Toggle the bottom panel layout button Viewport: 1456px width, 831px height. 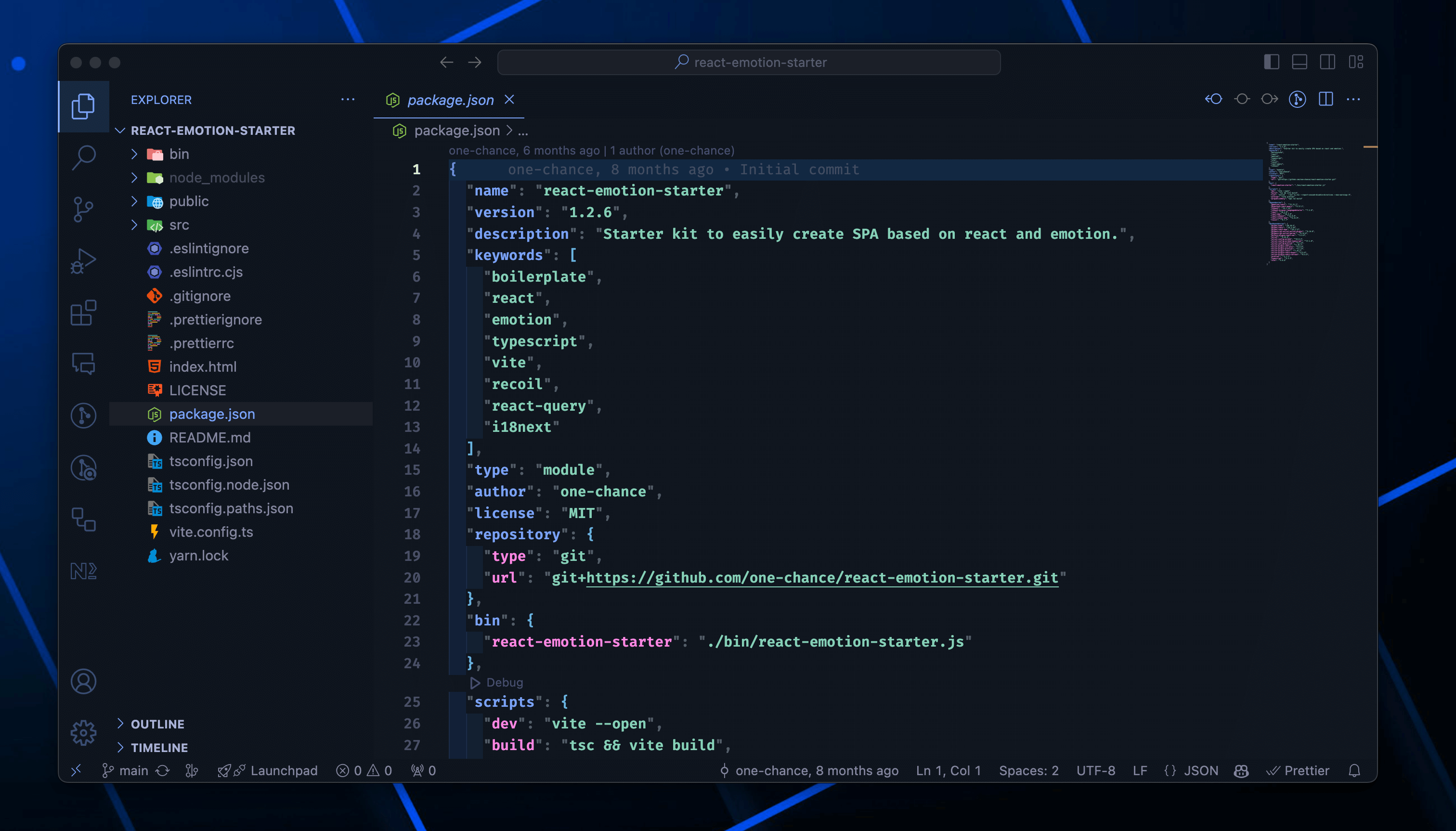pyautogui.click(x=1299, y=62)
